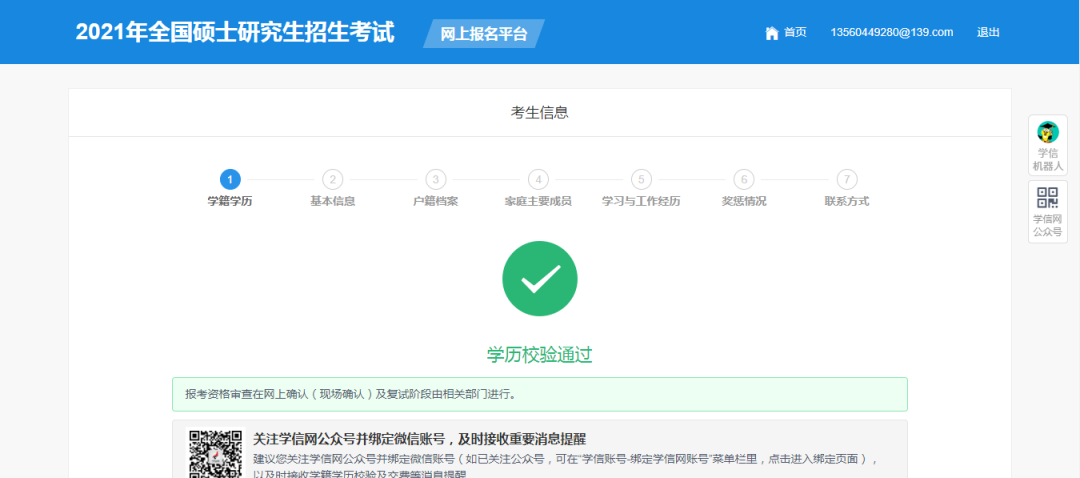Viewport: 1080px width, 478px height.
Task: Click the 首页 home link
Action: [795, 32]
